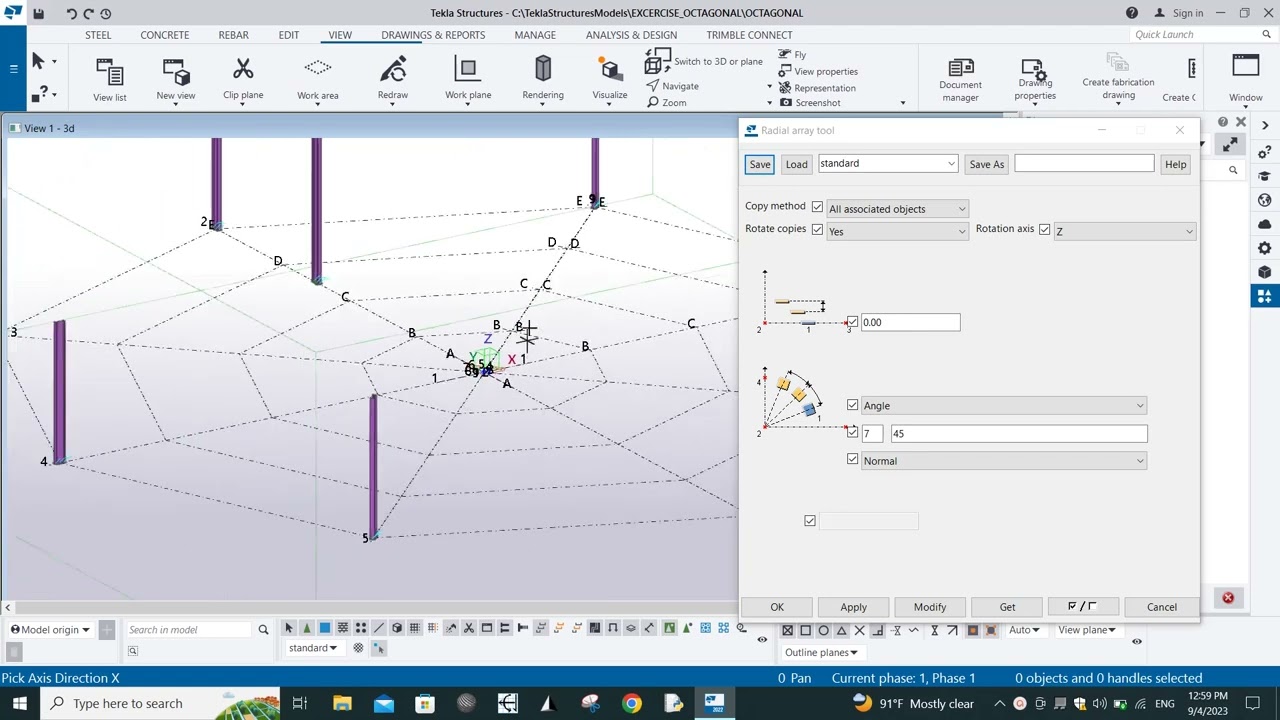
Task: Switch to the EDIT tab
Action: pyautogui.click(x=288, y=35)
